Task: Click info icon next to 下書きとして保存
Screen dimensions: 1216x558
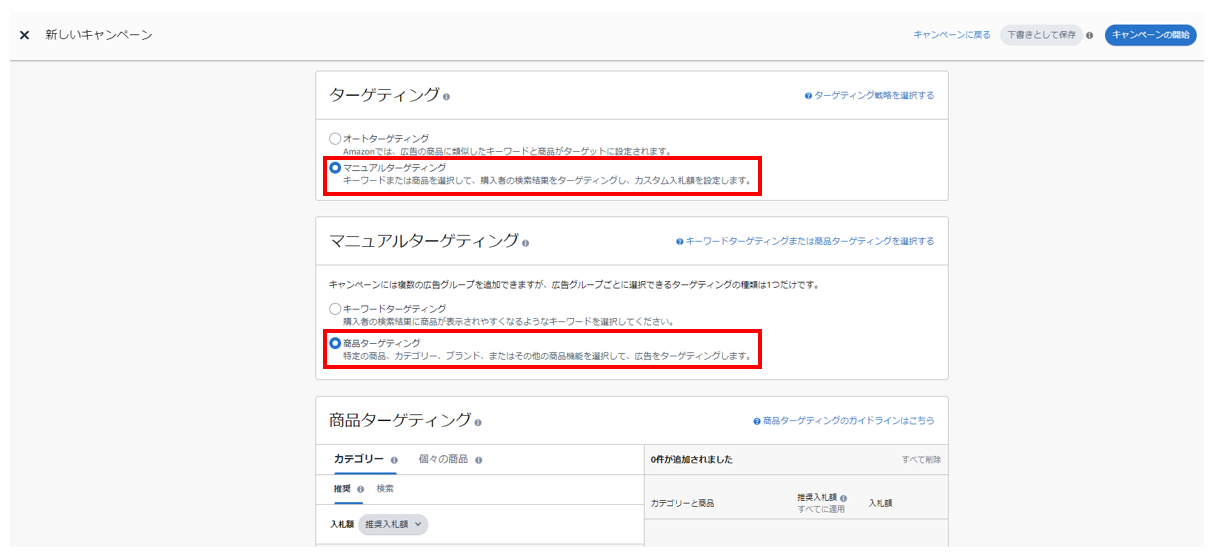Action: (x=1090, y=35)
